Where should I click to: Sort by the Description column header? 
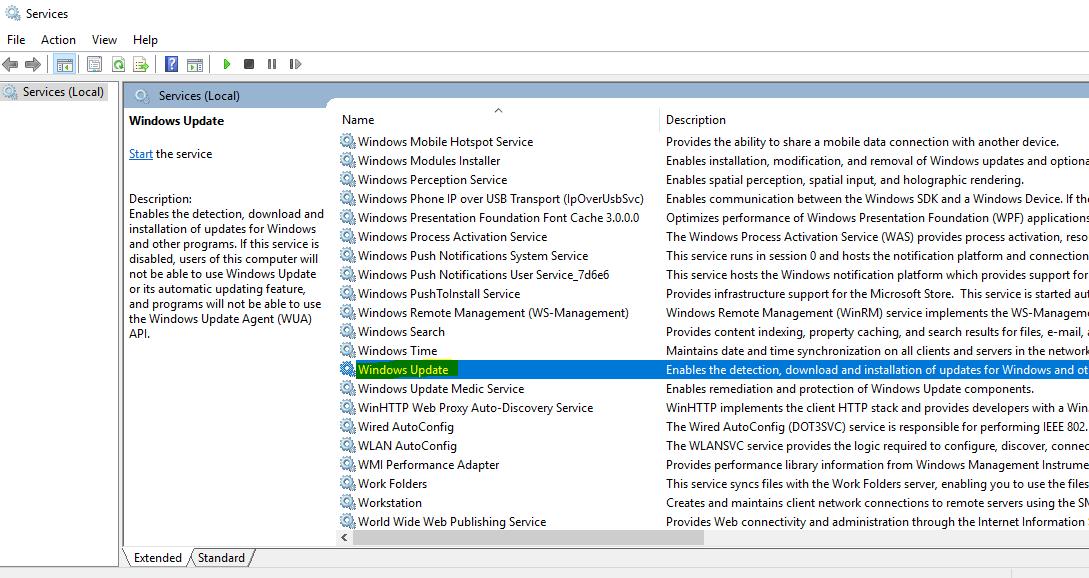pyautogui.click(x=696, y=119)
